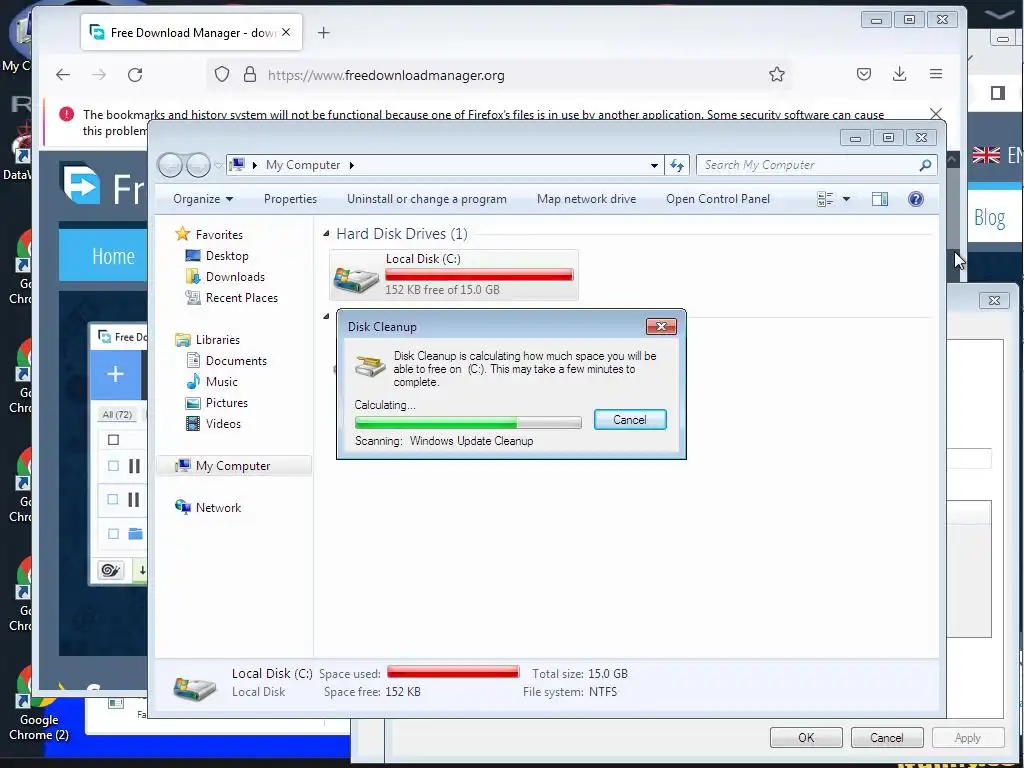The image size is (1024, 768).
Task: Click the Disk Cleanup progress bar
Action: (x=468, y=423)
